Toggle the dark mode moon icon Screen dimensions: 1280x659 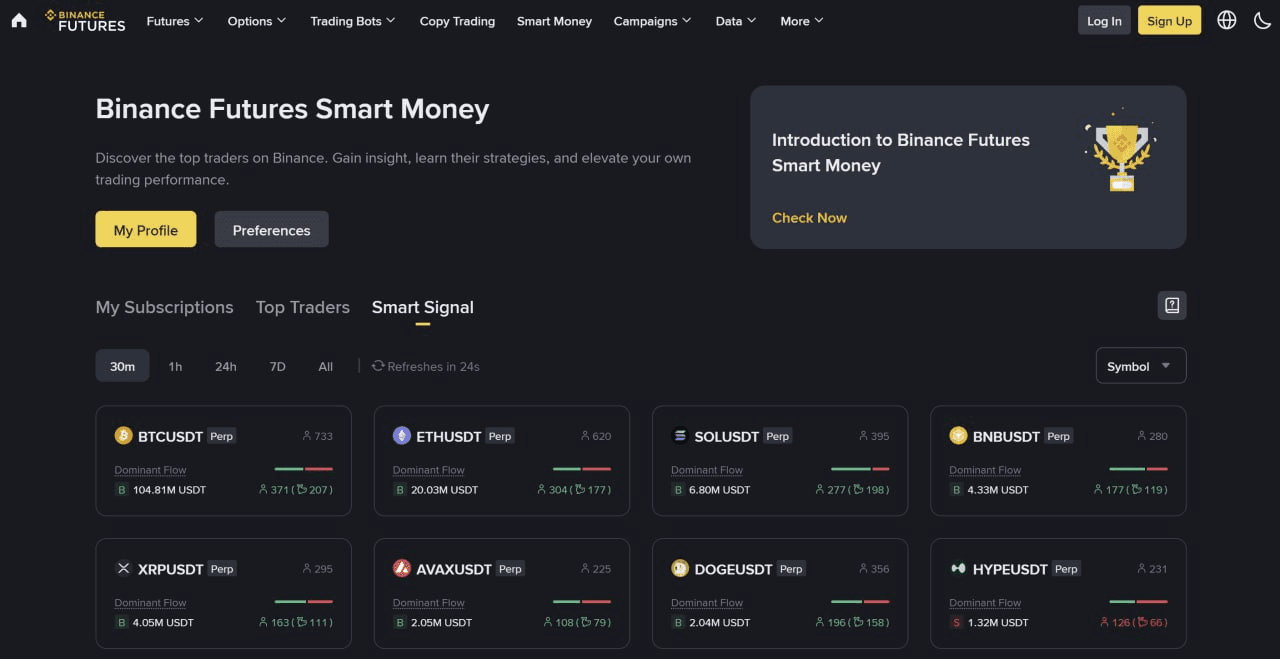click(x=1262, y=19)
